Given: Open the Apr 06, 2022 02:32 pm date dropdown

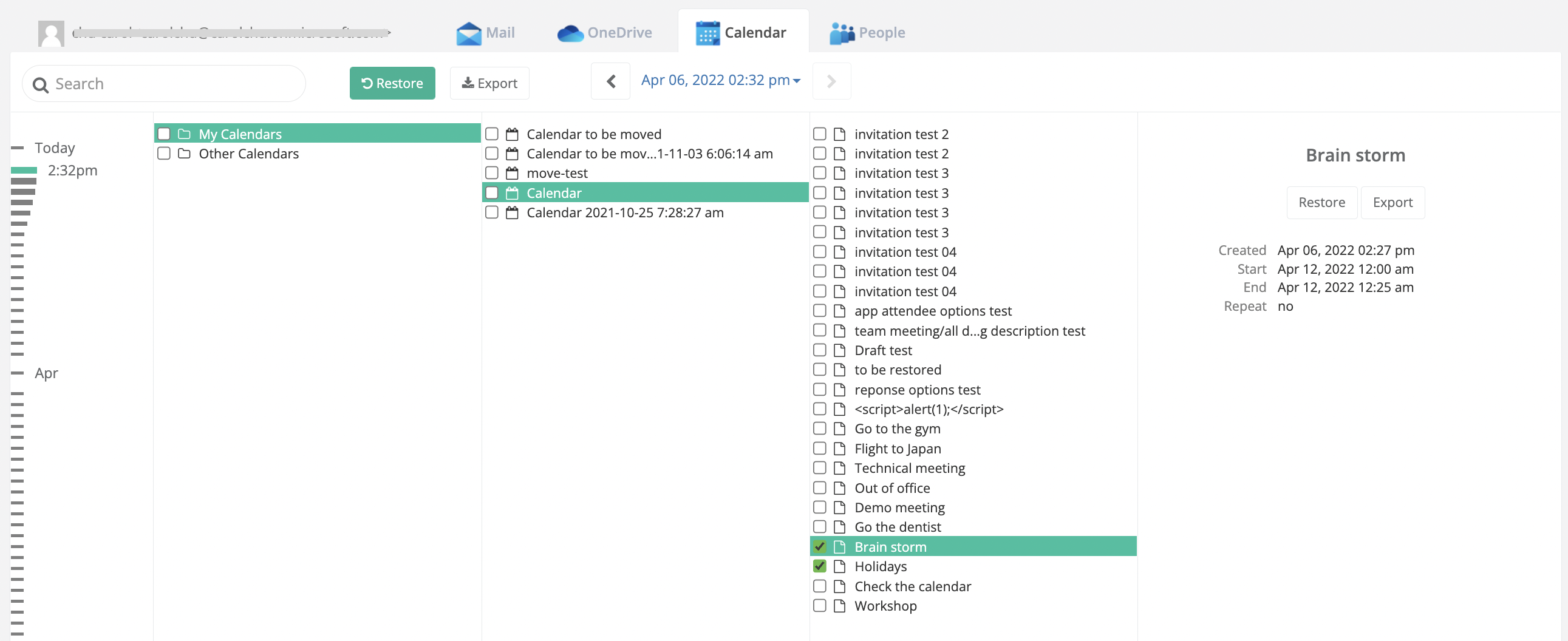Looking at the screenshot, I should [721, 80].
